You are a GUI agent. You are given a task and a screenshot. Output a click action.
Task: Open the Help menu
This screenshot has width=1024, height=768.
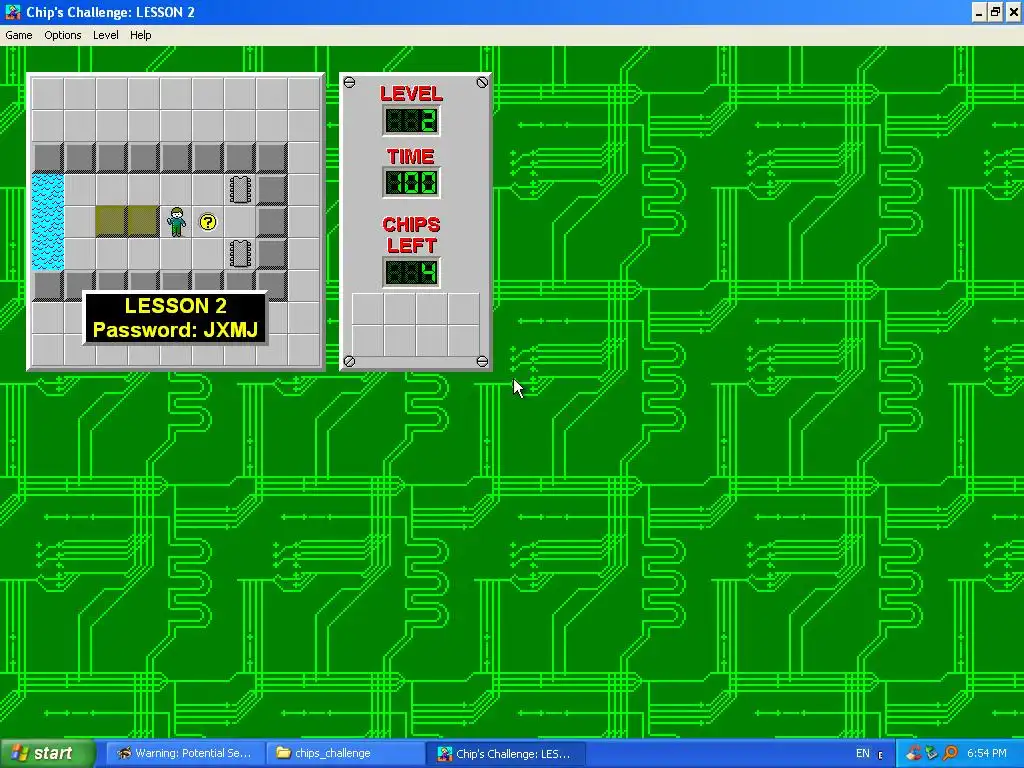pos(140,35)
